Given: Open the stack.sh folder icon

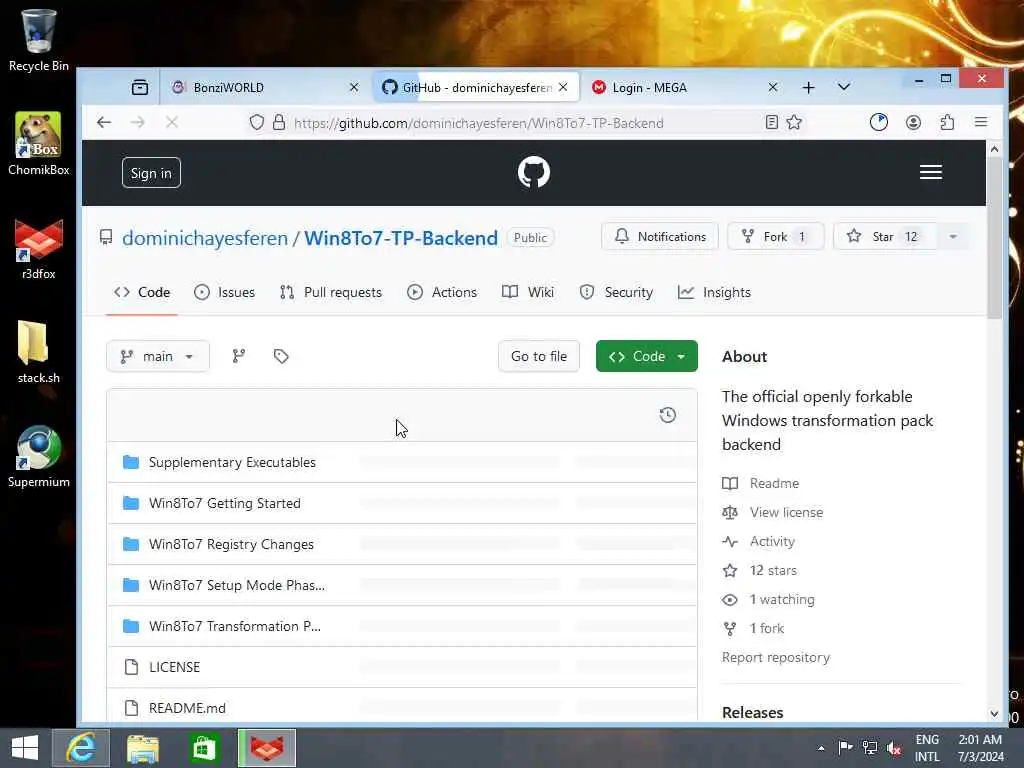Looking at the screenshot, I should 39,352.
